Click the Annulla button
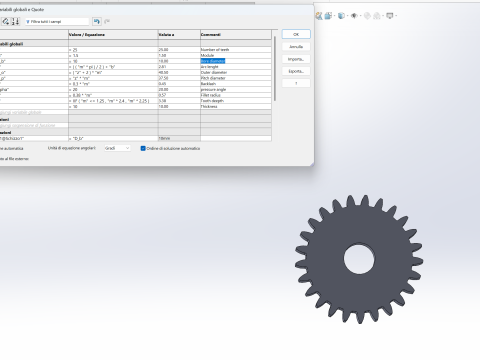Image resolution: width=480 pixels, height=360 pixels. (296, 47)
